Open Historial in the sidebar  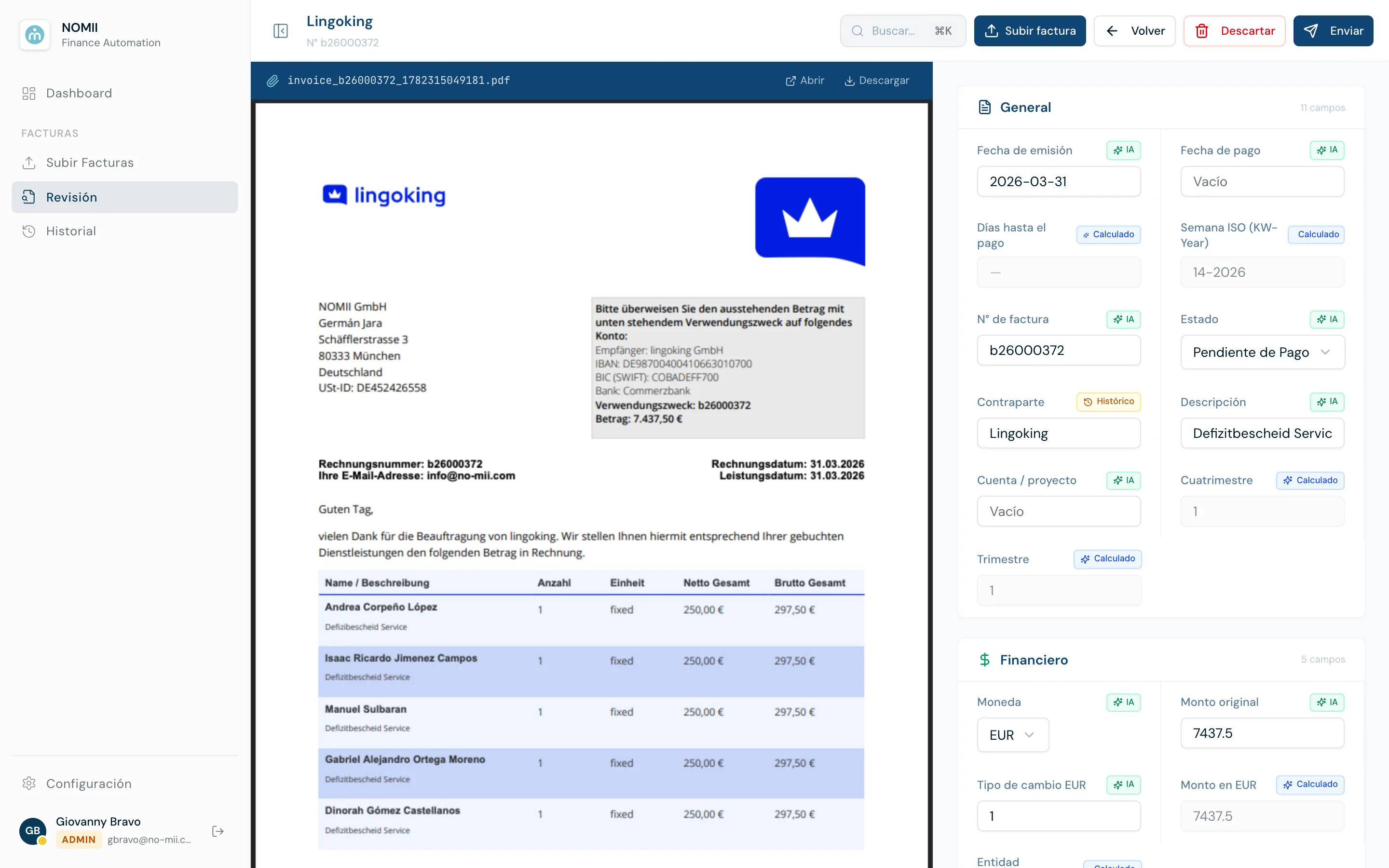pos(124,231)
